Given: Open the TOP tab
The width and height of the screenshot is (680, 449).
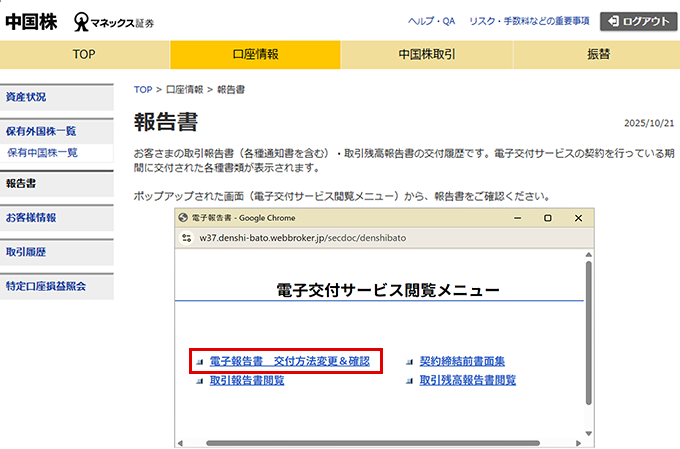Looking at the screenshot, I should [84, 55].
